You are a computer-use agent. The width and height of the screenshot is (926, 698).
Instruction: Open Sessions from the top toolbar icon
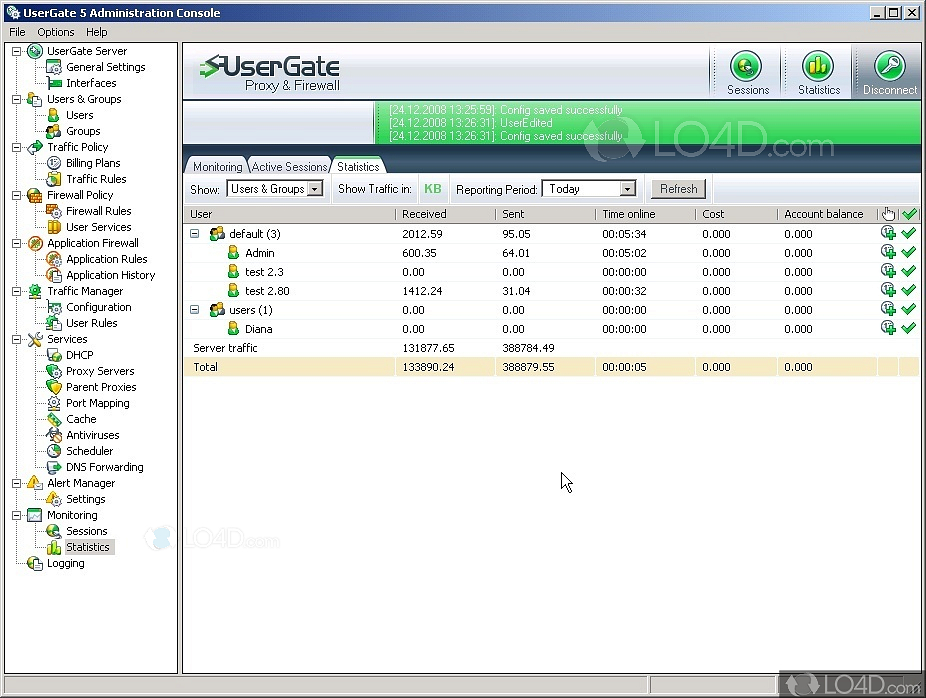click(x=746, y=68)
